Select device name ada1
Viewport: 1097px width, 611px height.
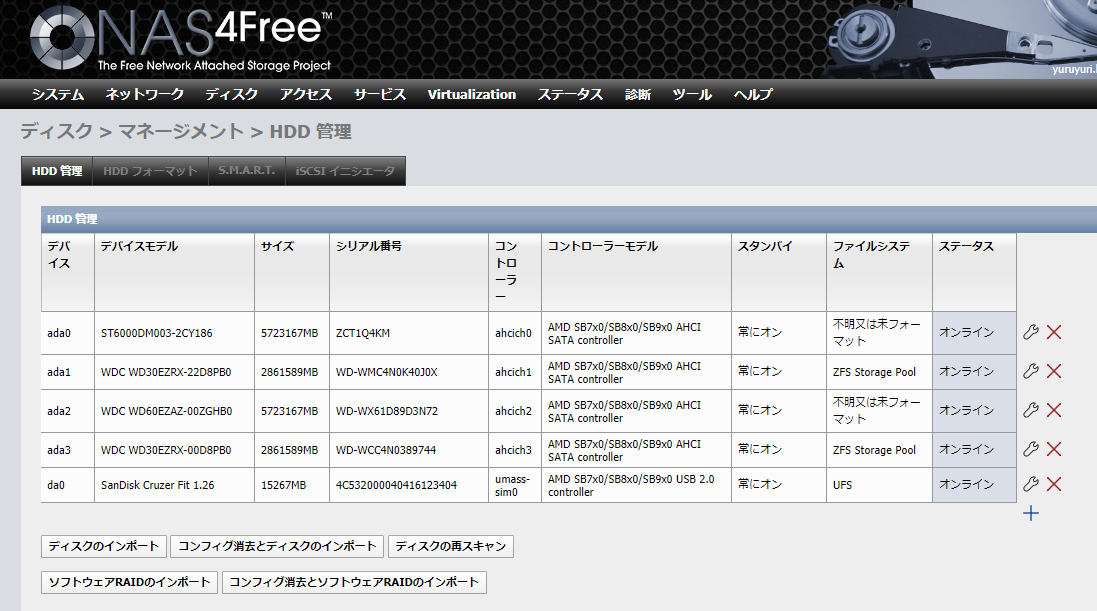(59, 372)
